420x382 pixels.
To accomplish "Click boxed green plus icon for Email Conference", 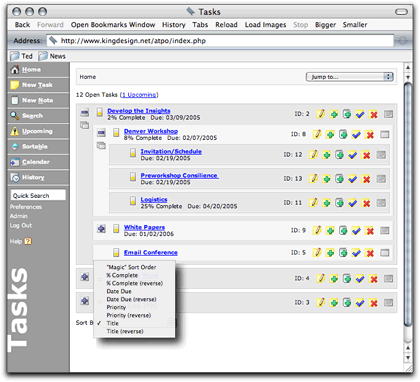I will (x=343, y=253).
